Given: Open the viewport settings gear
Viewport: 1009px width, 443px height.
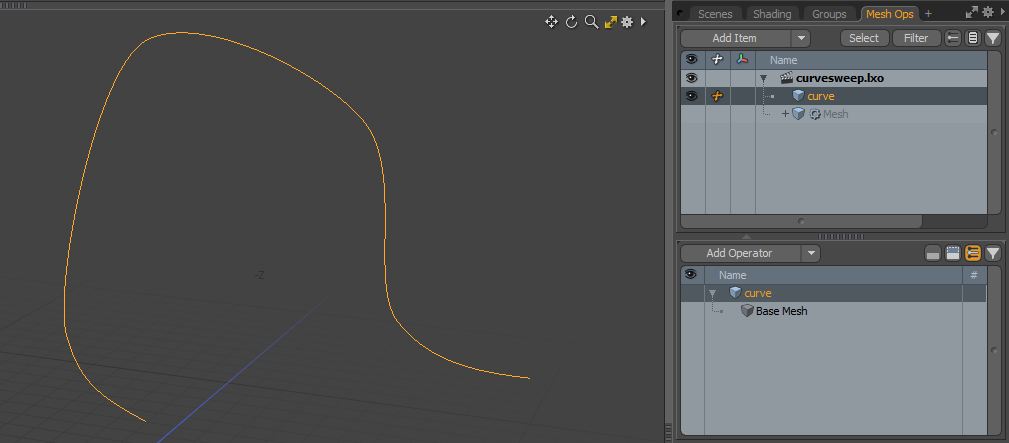Looking at the screenshot, I should (627, 21).
